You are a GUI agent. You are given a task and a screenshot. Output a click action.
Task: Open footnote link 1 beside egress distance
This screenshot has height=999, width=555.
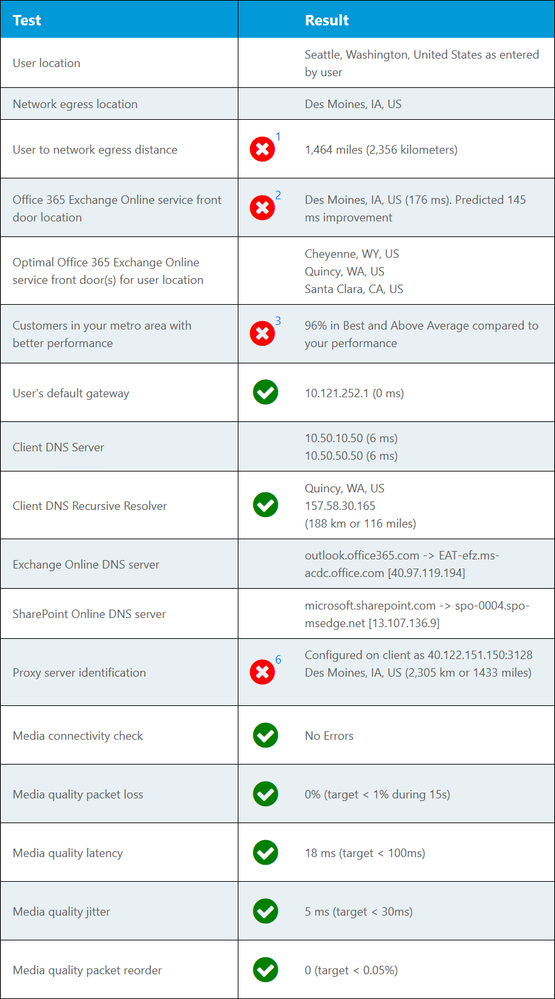click(278, 136)
